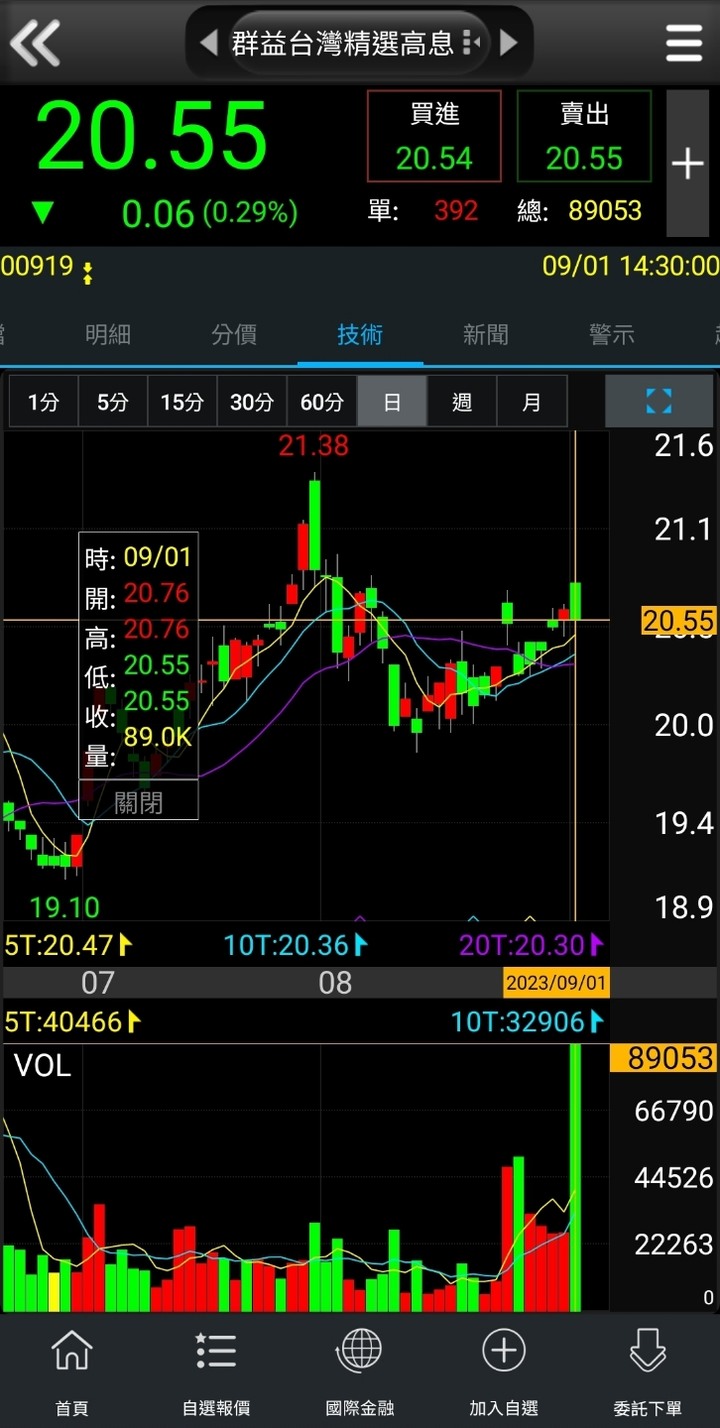720x1428 pixels.
Task: Select the 60分 chart interval
Action: [322, 402]
